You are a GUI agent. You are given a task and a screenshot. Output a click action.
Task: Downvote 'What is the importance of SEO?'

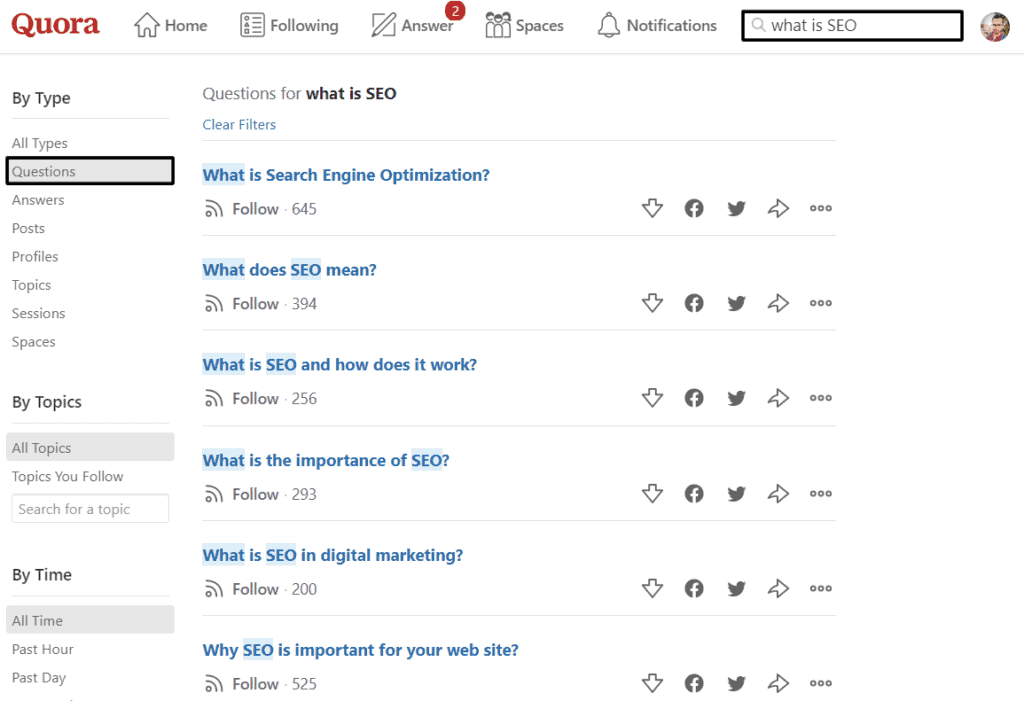click(652, 493)
